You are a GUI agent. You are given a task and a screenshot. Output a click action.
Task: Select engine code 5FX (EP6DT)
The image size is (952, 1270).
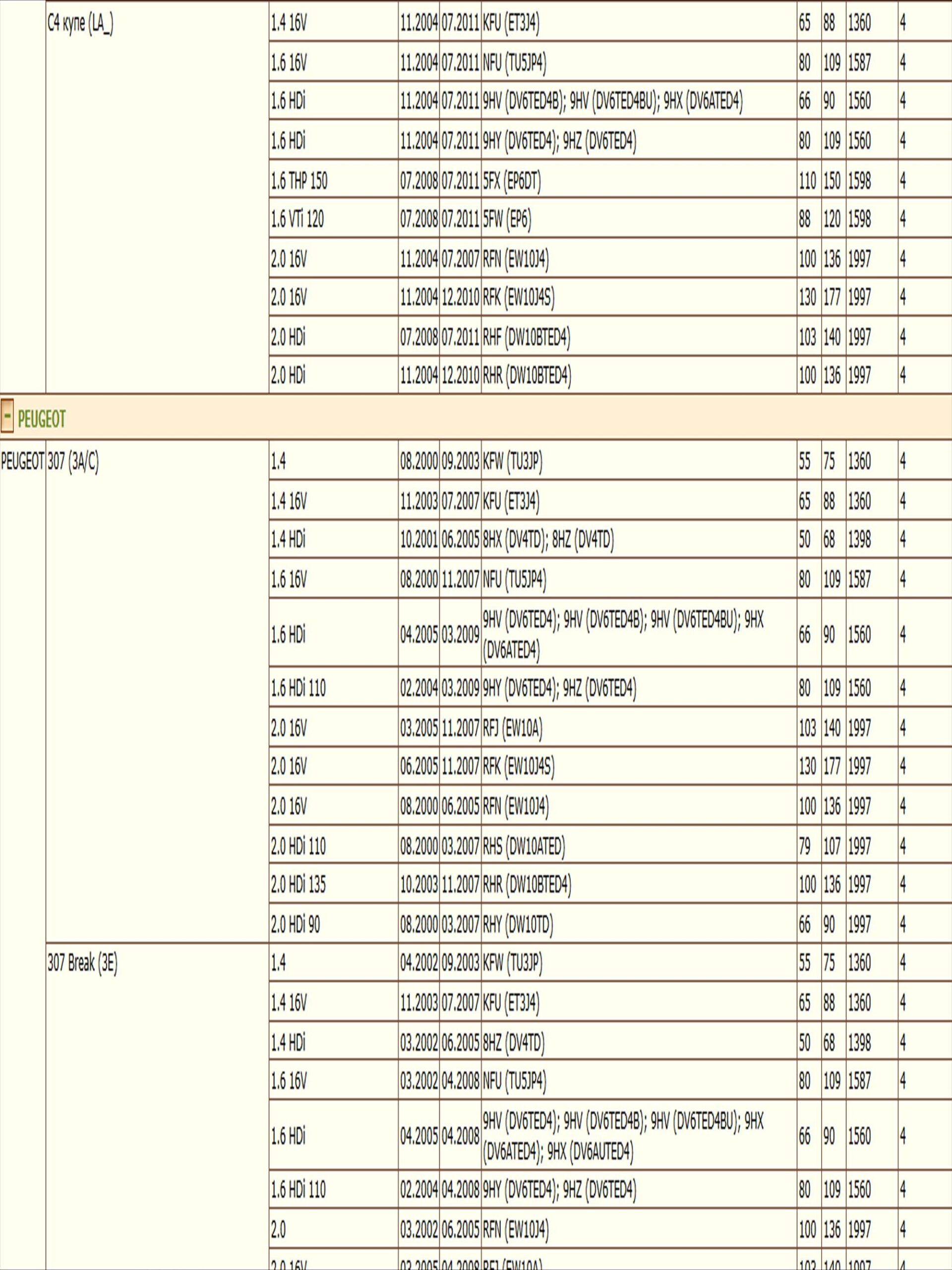[512, 182]
